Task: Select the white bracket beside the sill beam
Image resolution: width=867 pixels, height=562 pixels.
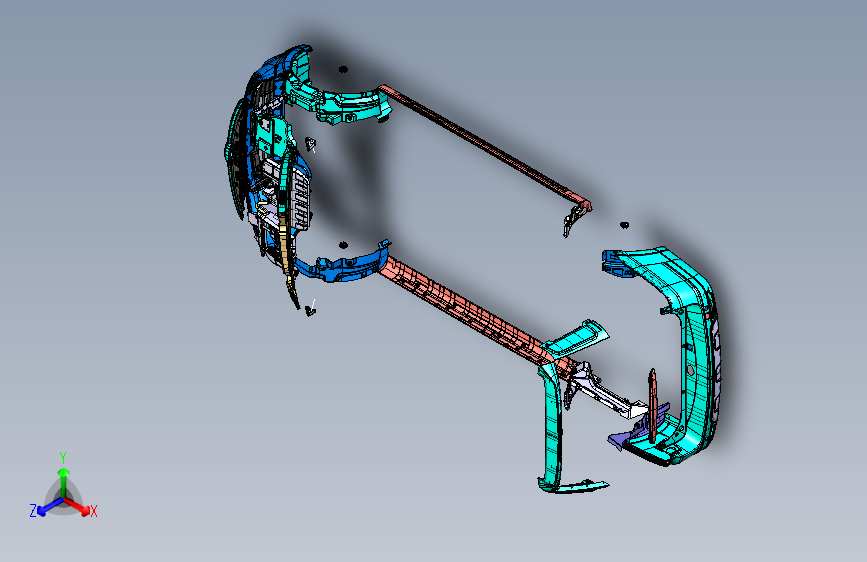Action: [x=605, y=393]
